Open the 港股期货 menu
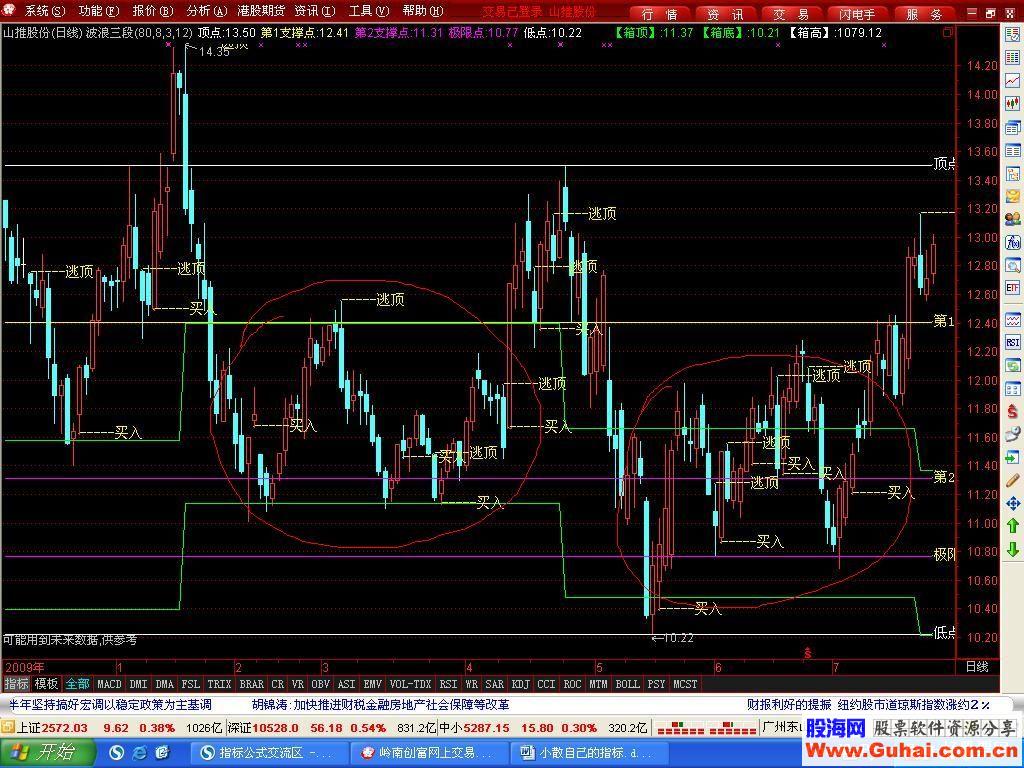 tap(261, 11)
